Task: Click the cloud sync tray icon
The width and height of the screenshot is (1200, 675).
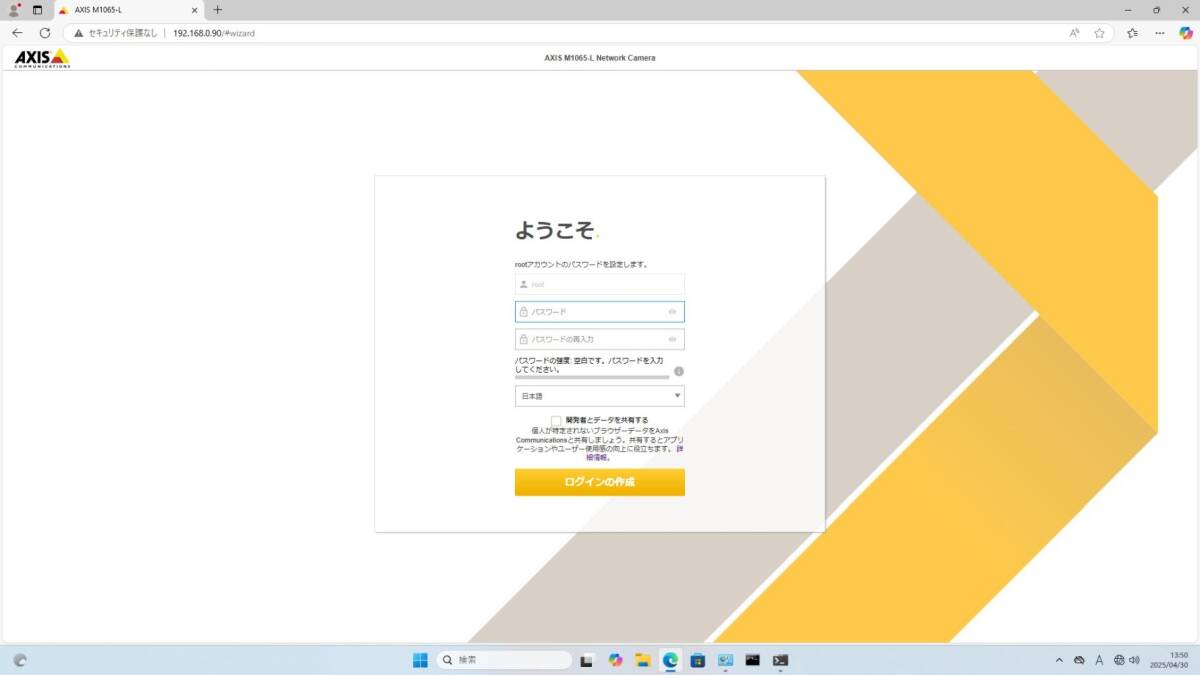Action: (x=1079, y=660)
